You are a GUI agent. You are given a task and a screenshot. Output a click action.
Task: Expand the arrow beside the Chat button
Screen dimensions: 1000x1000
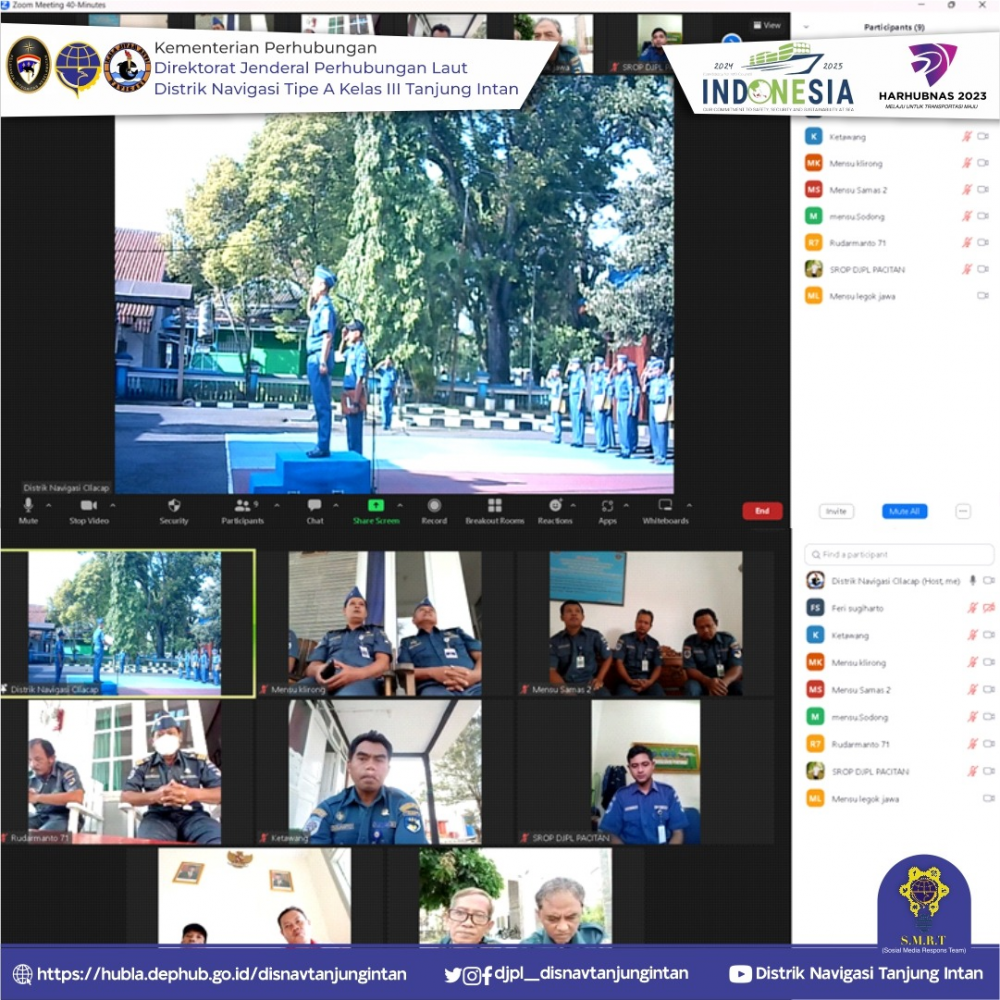[335, 505]
